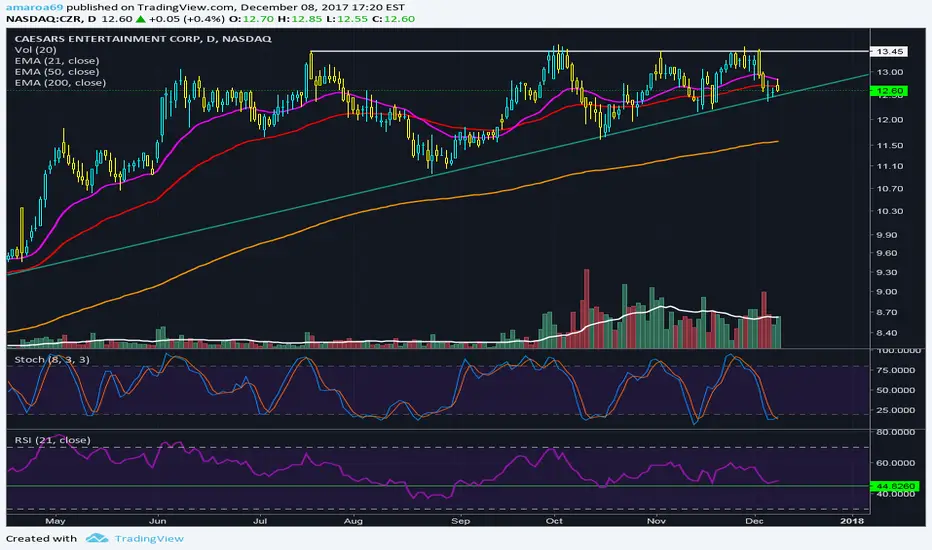Image resolution: width=932 pixels, height=550 pixels.
Task: Click the green 12.60 current price tag
Action: [x=889, y=91]
